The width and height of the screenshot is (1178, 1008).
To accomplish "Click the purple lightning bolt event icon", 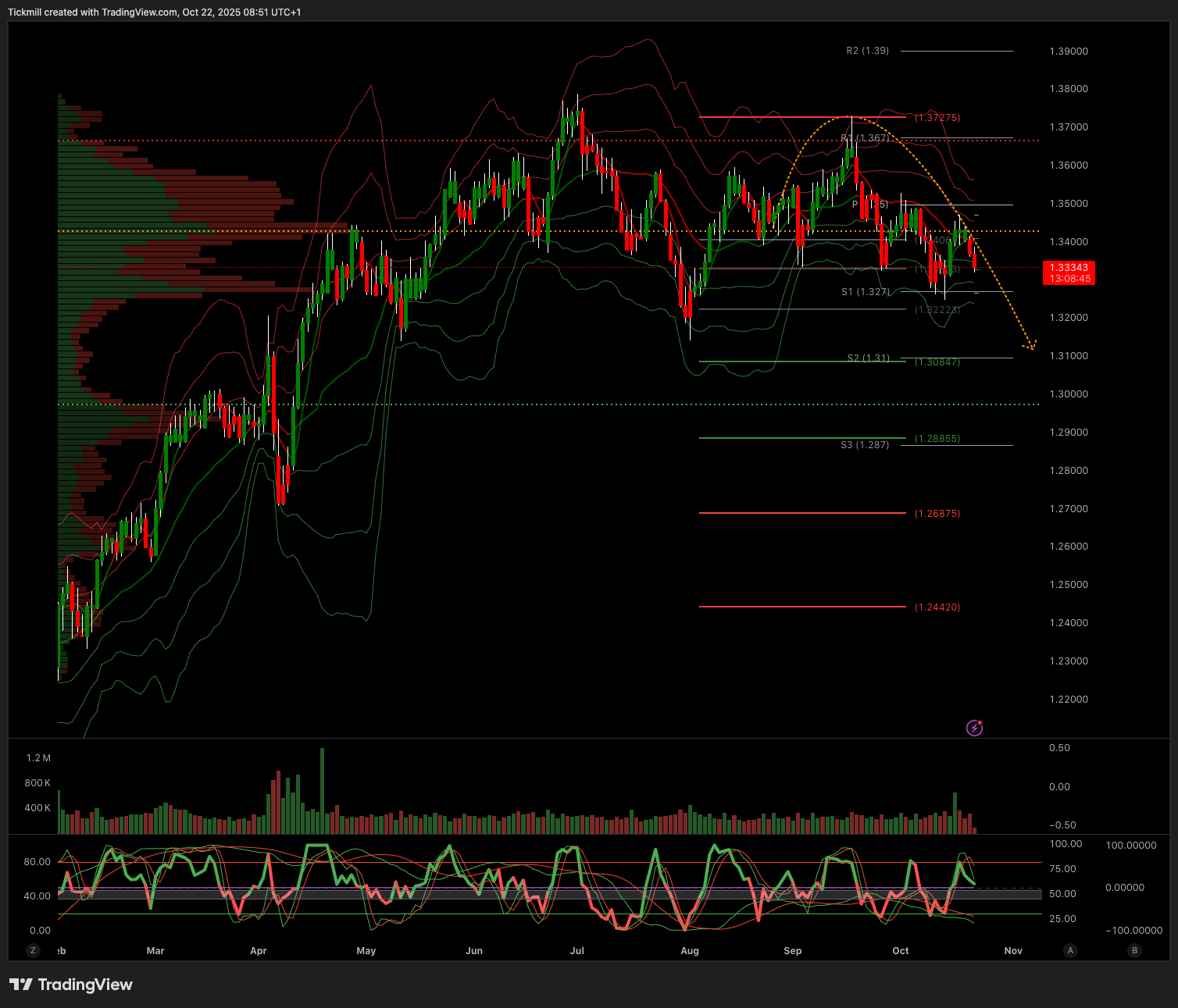I will [x=974, y=728].
